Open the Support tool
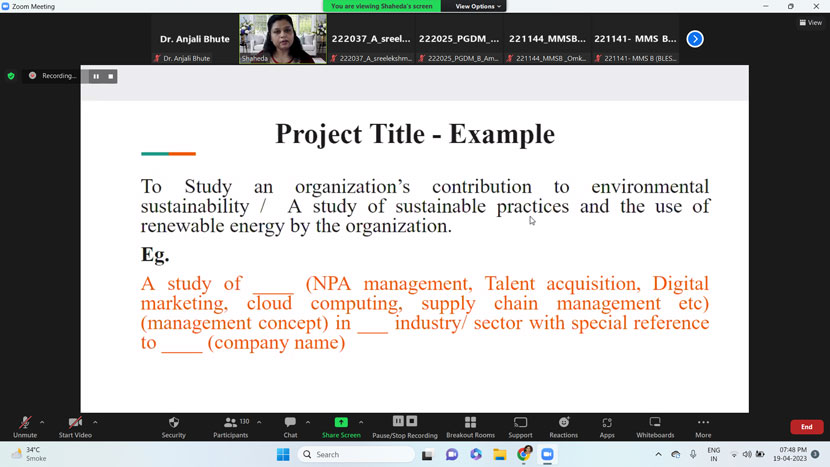The width and height of the screenshot is (830, 467). click(x=520, y=427)
